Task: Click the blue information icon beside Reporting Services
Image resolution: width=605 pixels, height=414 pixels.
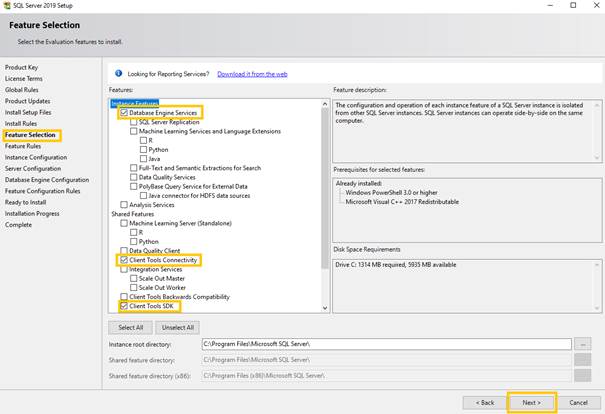Action: tap(120, 73)
